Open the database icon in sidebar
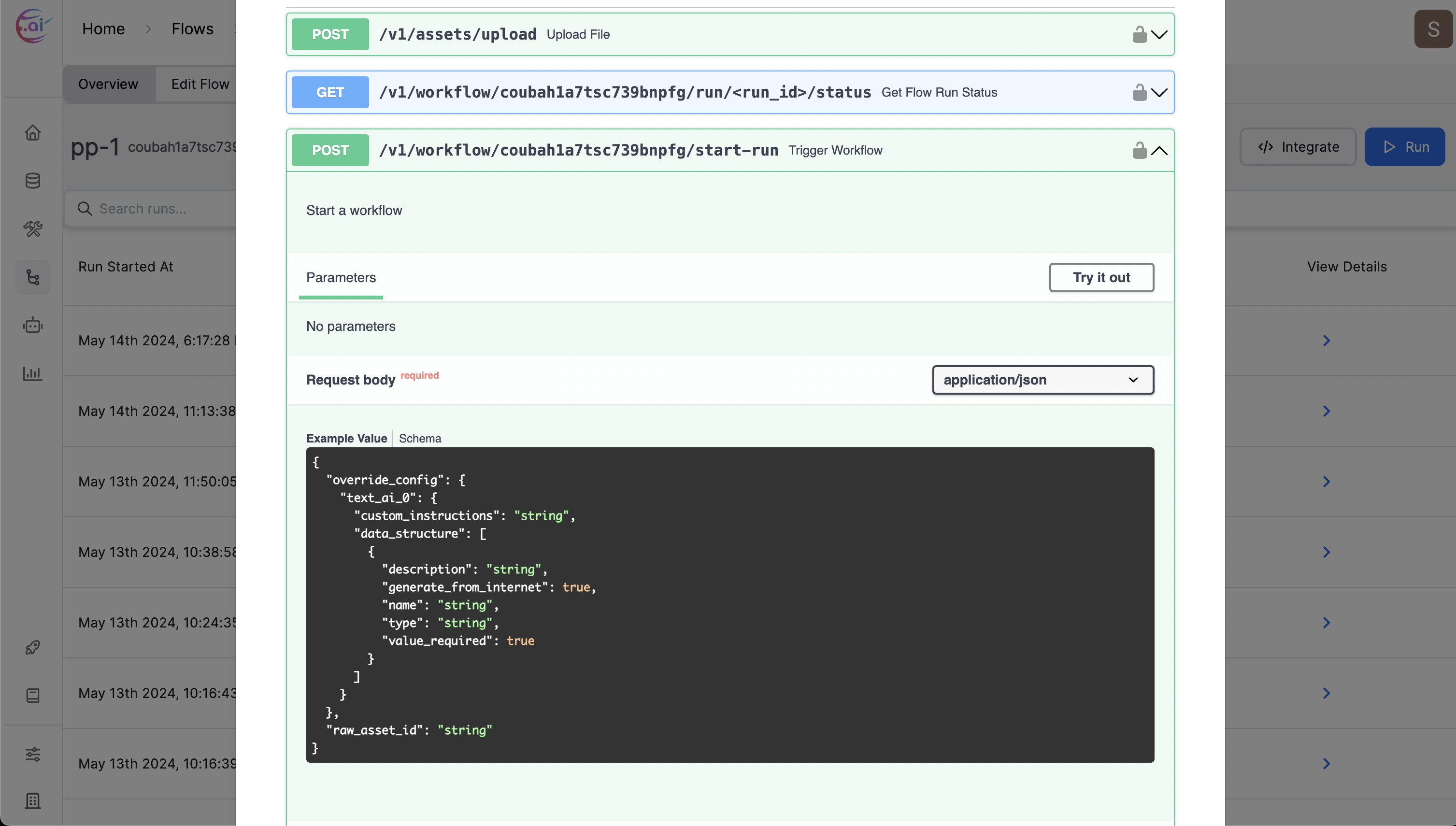This screenshot has width=1456, height=826. [33, 180]
